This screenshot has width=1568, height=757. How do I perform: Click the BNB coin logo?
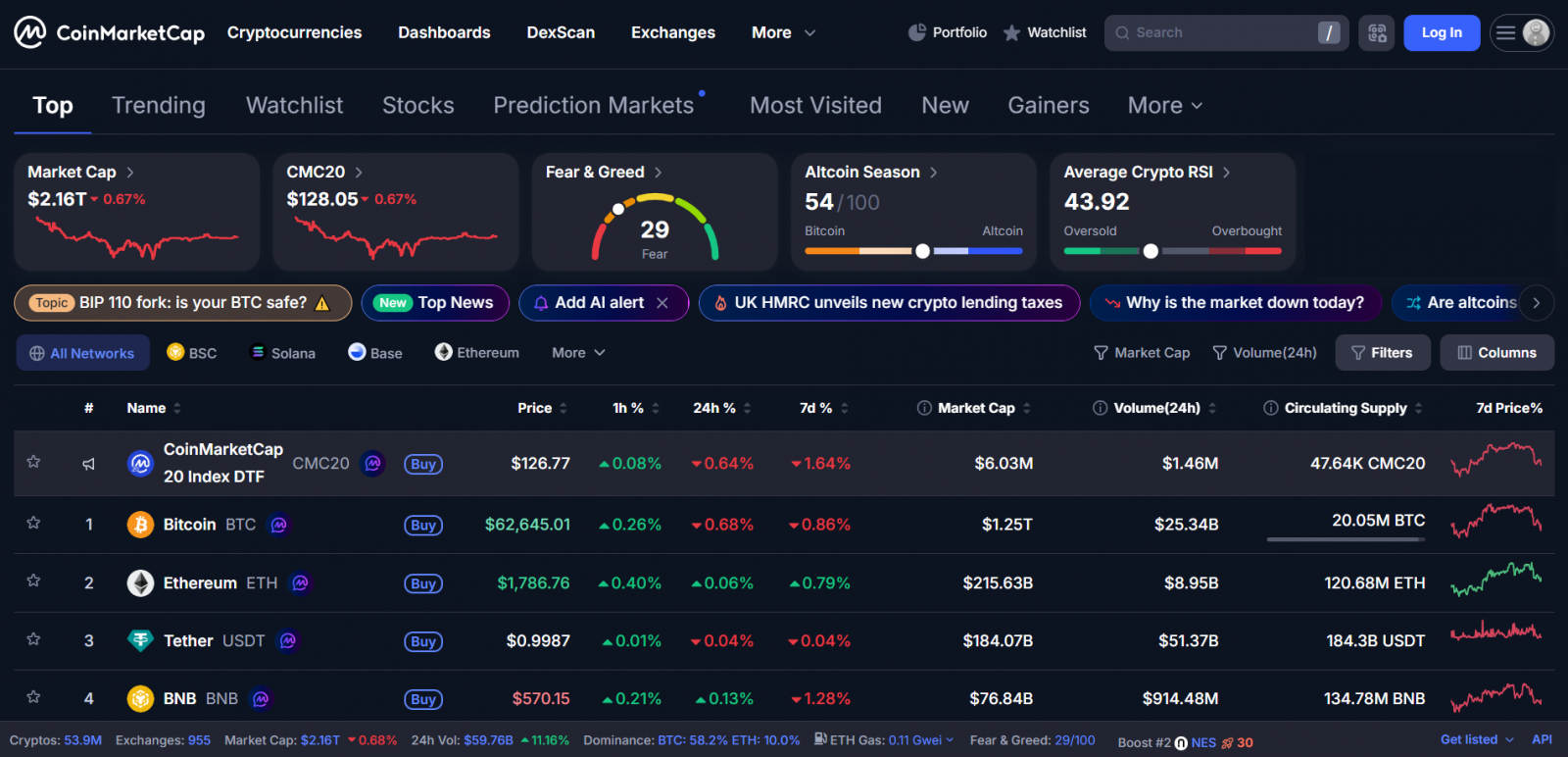click(140, 698)
